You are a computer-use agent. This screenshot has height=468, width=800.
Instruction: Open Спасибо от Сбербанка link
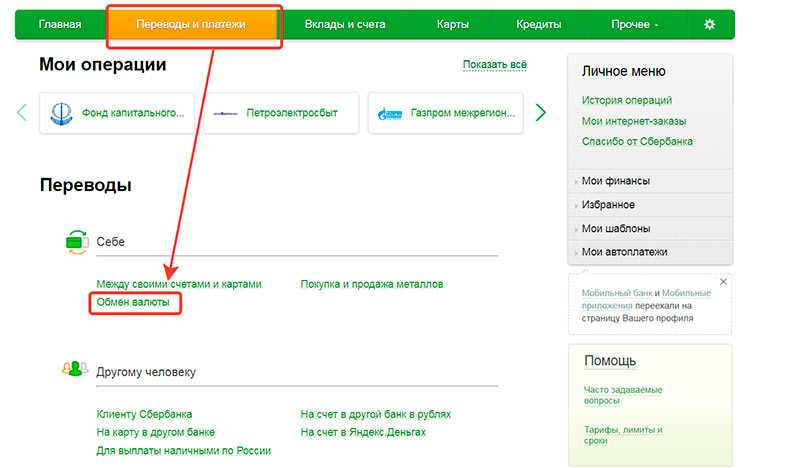(x=637, y=141)
